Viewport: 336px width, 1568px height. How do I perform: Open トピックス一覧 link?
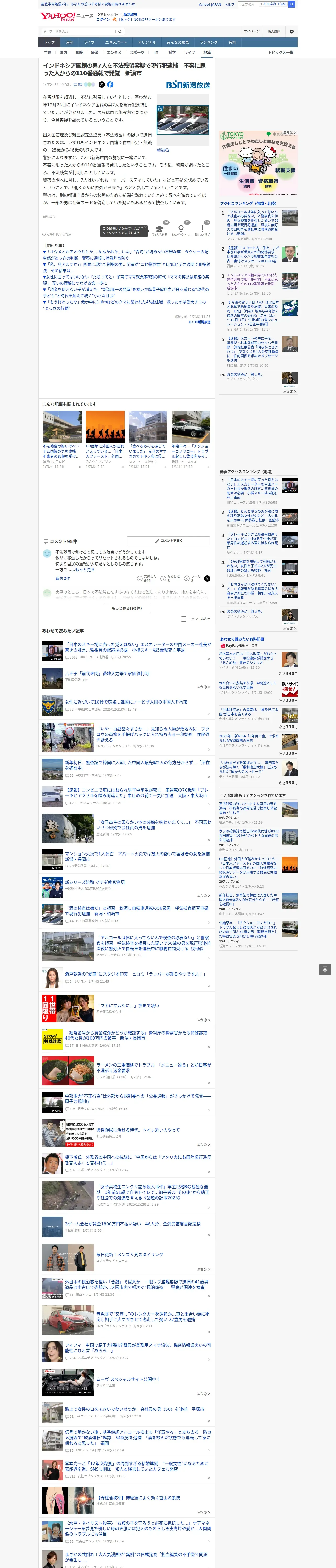pos(281,52)
